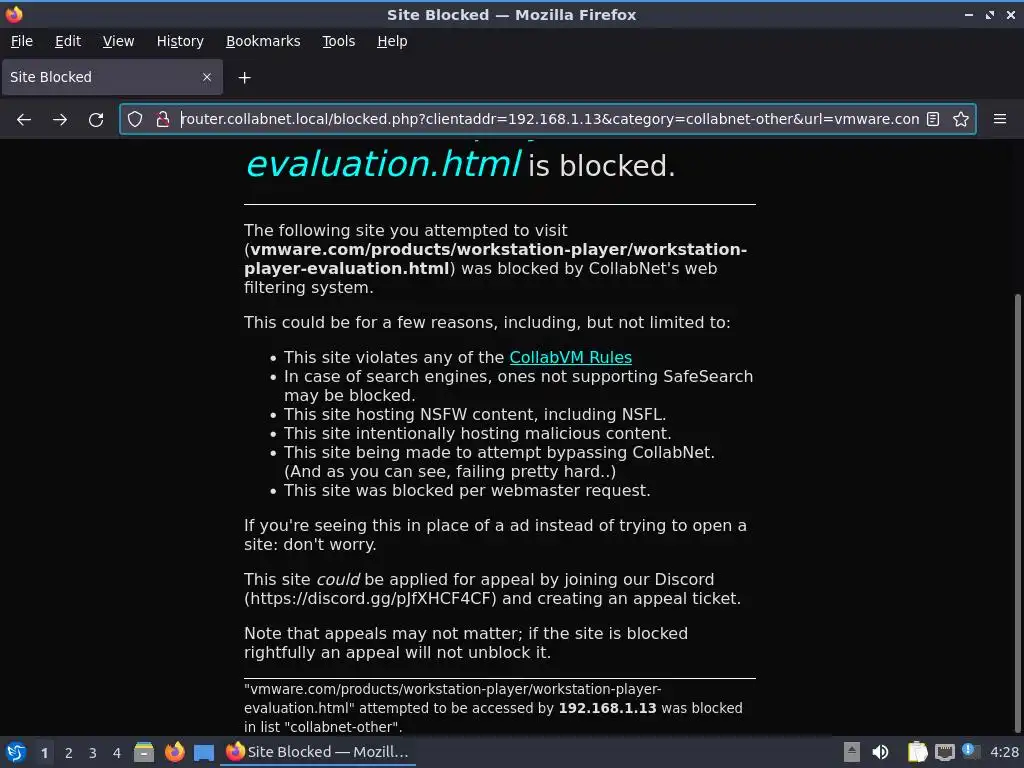The image size is (1024, 768).
Task: Minimize the Firefox window
Action: point(969,14)
